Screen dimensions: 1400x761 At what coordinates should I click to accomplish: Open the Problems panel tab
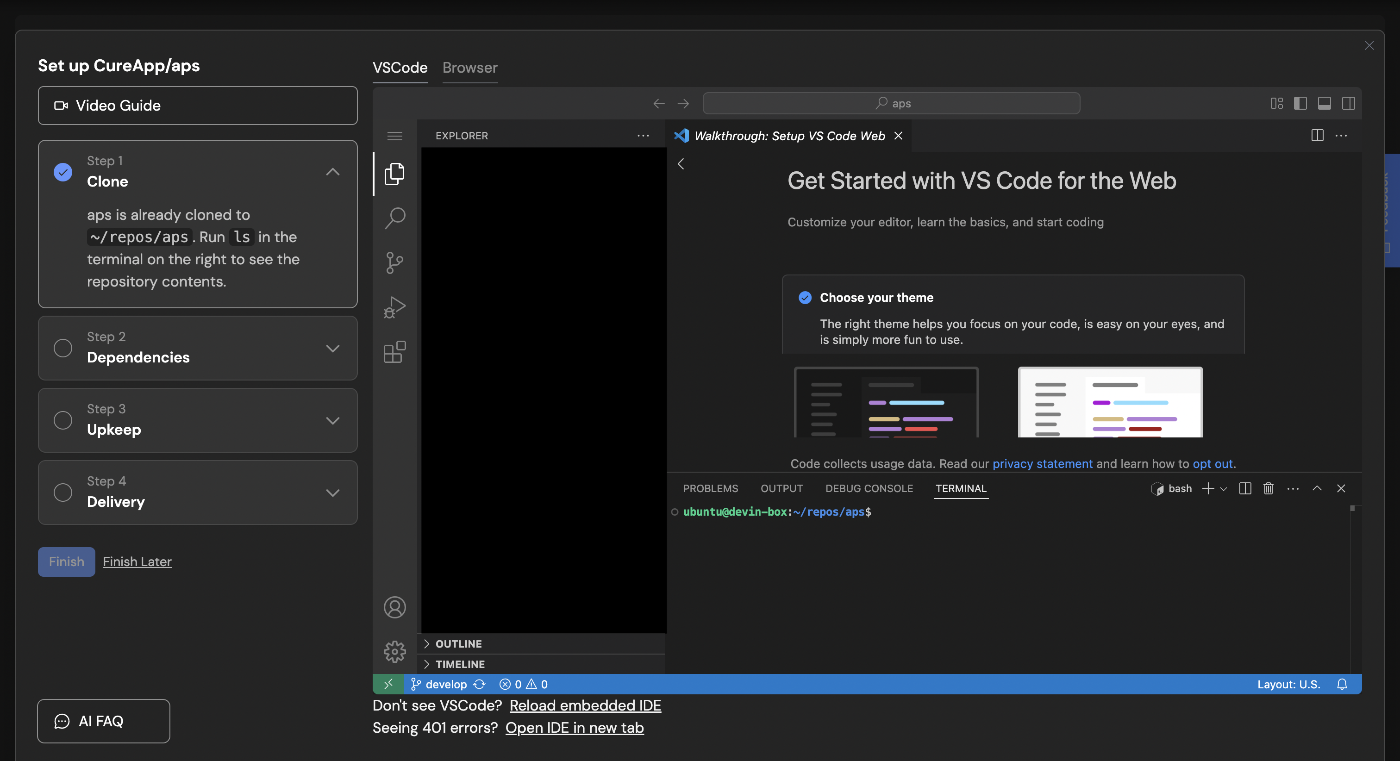711,488
